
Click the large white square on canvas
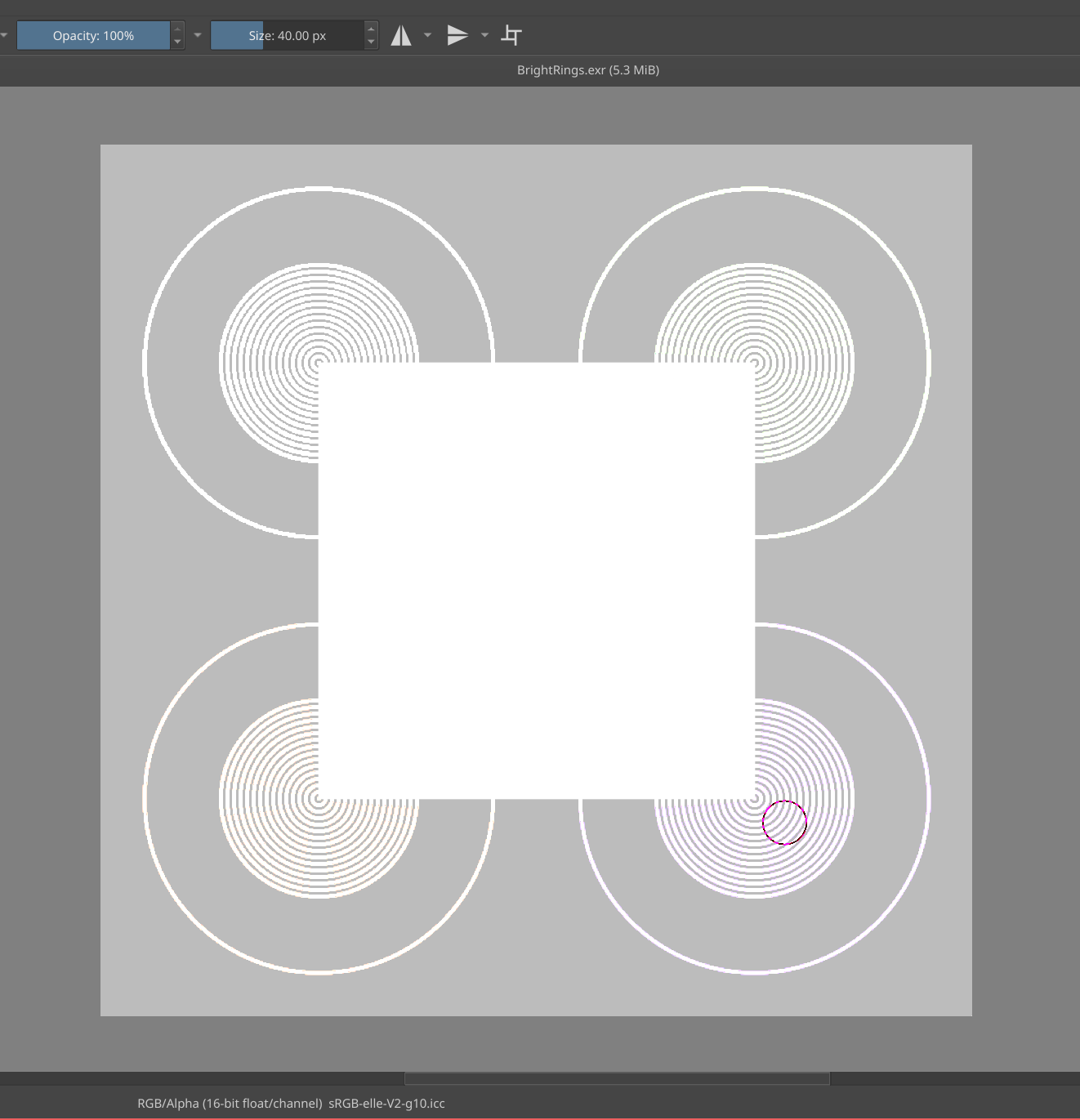coord(536,580)
